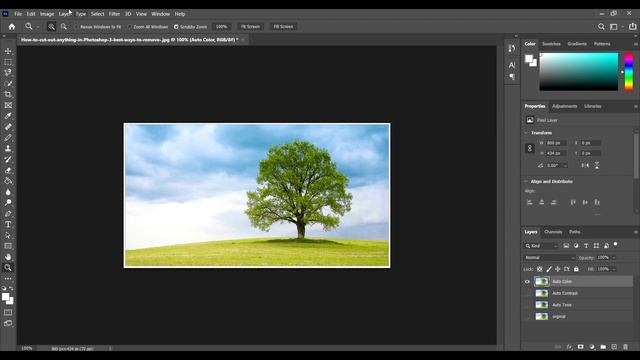This screenshot has height=360, width=640.
Task: Select the Move tool
Action: coord(8,51)
